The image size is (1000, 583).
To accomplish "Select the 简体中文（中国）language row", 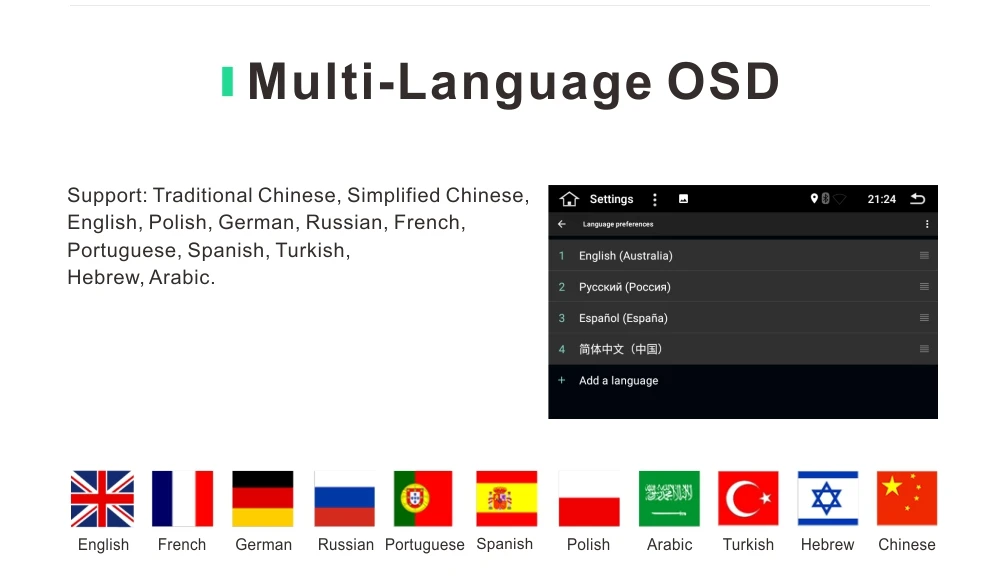I will click(x=743, y=349).
